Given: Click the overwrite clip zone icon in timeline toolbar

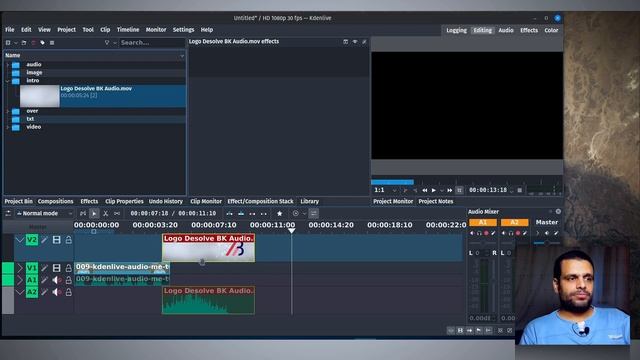Looking at the screenshot, I should click(x=241, y=213).
